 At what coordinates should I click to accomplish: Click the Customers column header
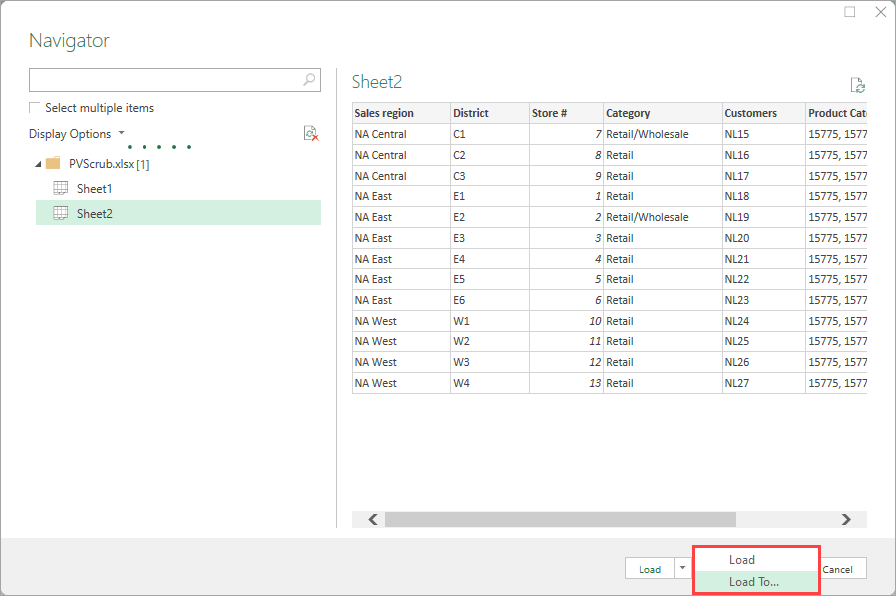pyautogui.click(x=763, y=113)
